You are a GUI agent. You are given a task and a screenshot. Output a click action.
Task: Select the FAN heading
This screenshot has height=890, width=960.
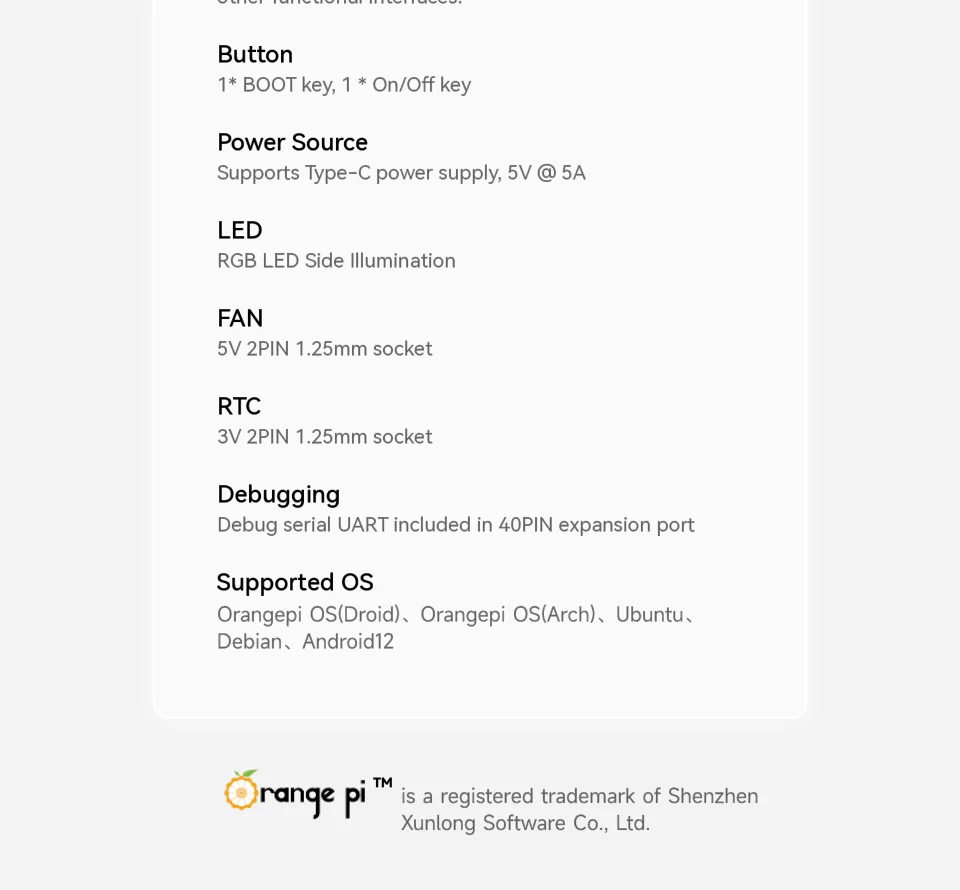(x=240, y=318)
